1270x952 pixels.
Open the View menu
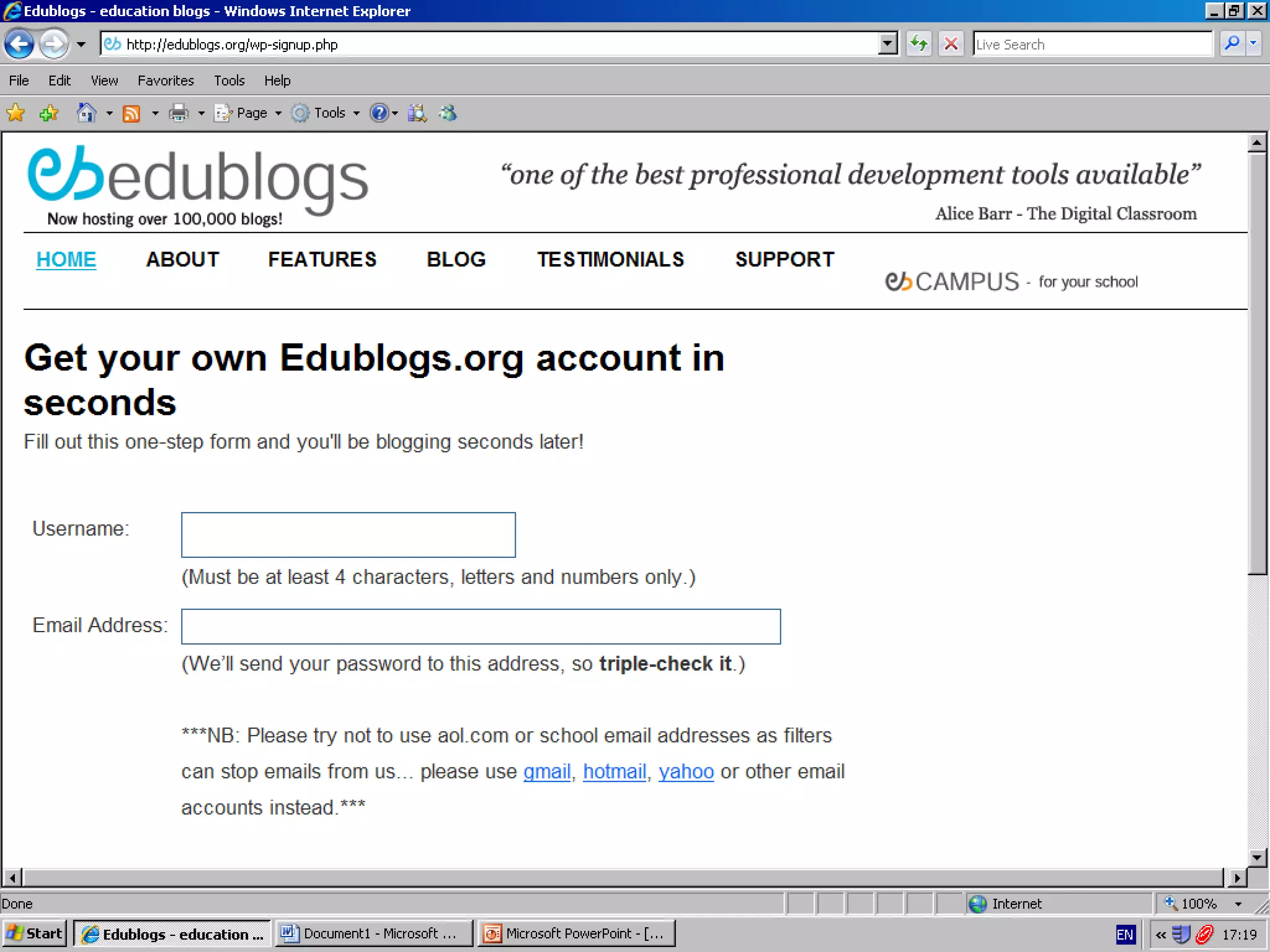(104, 81)
